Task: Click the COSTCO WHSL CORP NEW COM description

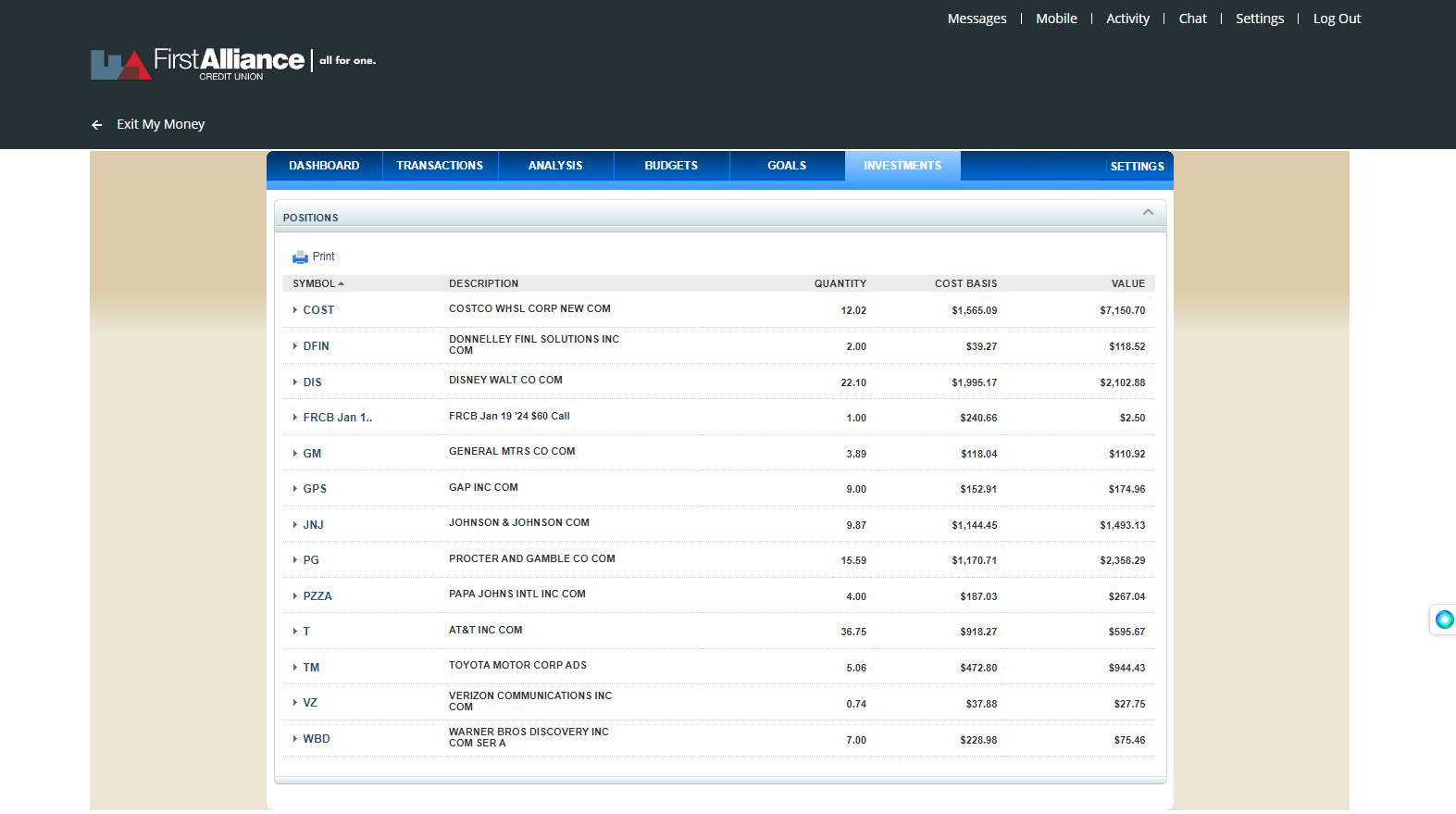Action: click(529, 308)
